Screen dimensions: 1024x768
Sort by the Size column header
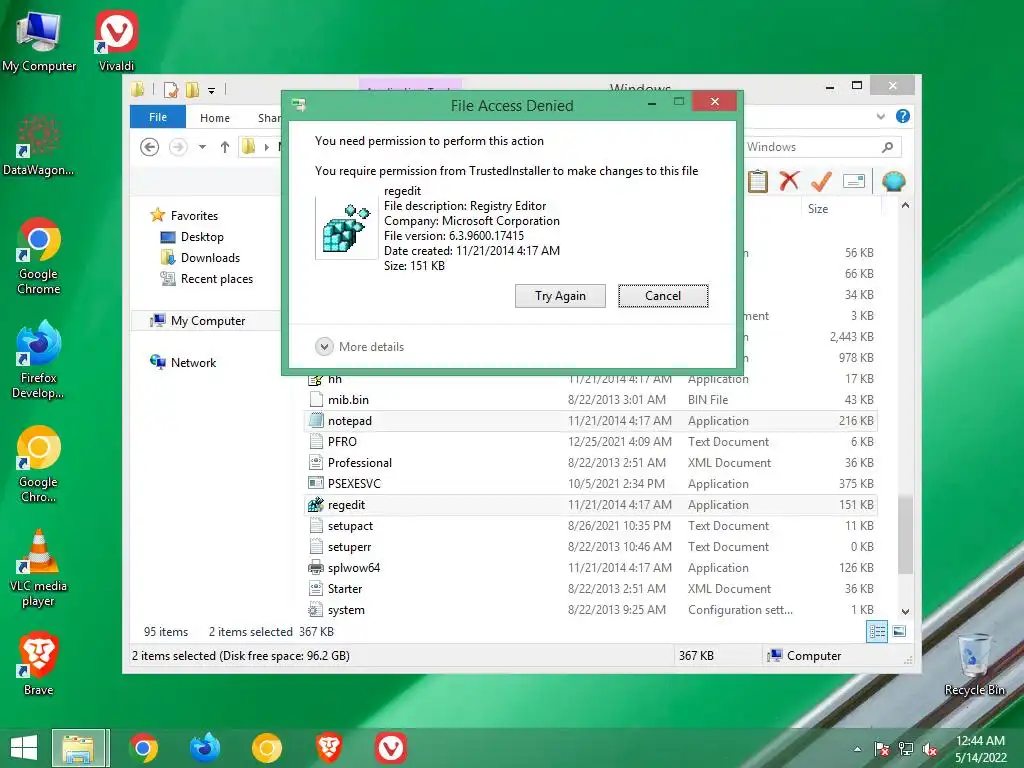click(x=840, y=209)
